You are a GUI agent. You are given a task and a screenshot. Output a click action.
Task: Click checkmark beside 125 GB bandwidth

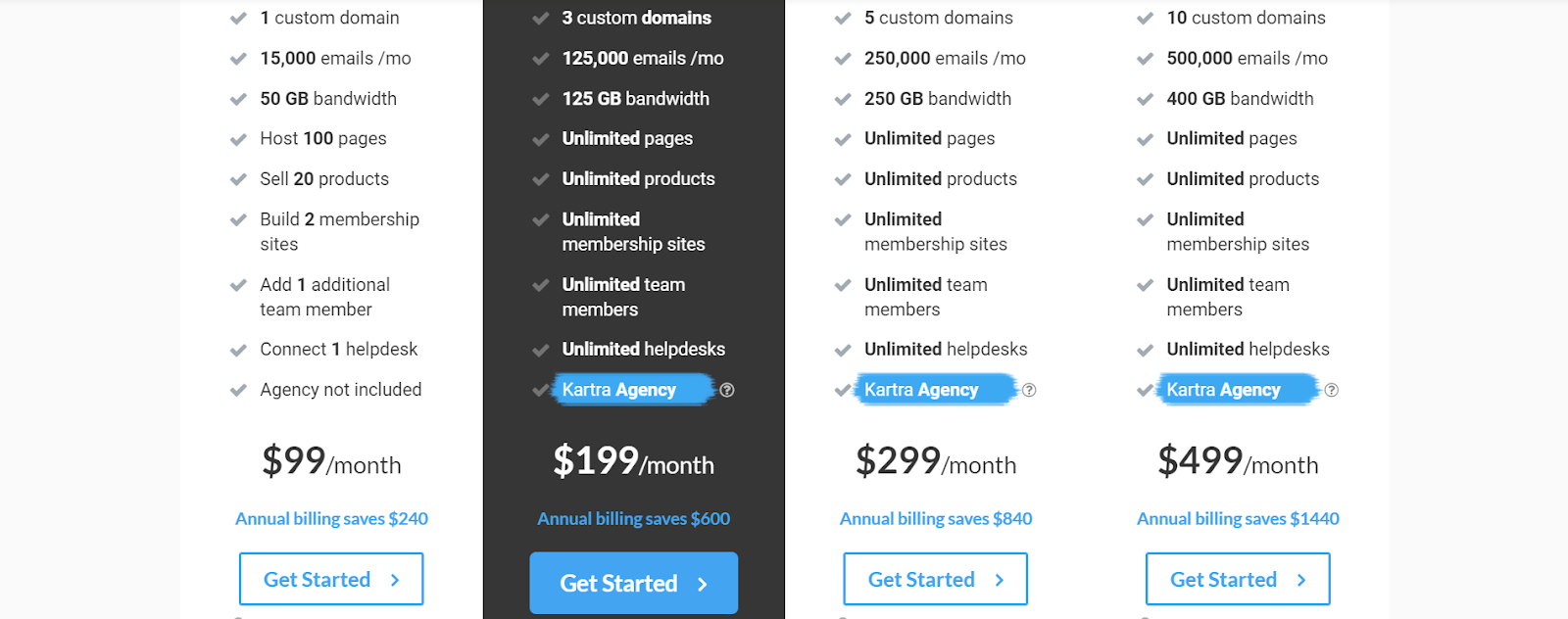(540, 99)
